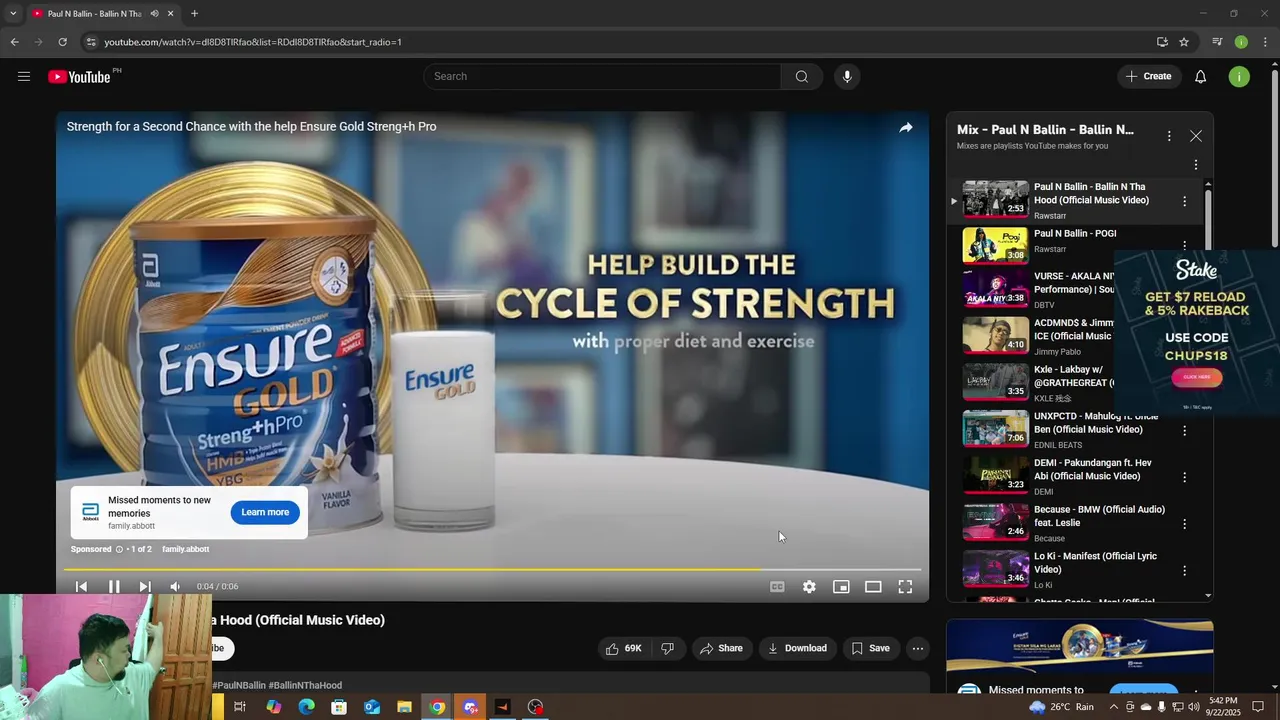
Task: Open Microsoft Edge from taskbar
Action: (x=306, y=707)
